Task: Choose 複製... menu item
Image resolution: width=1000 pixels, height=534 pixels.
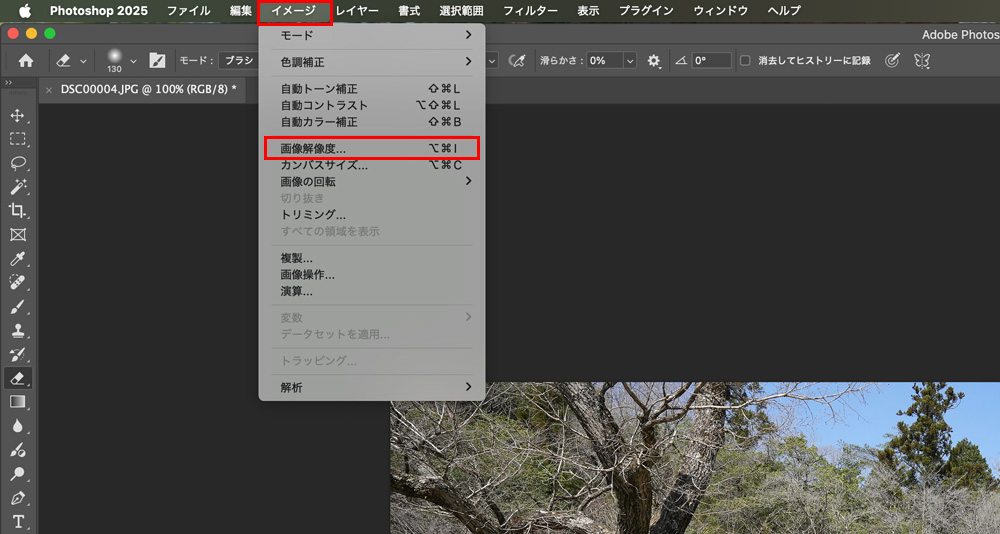Action: click(x=372, y=258)
